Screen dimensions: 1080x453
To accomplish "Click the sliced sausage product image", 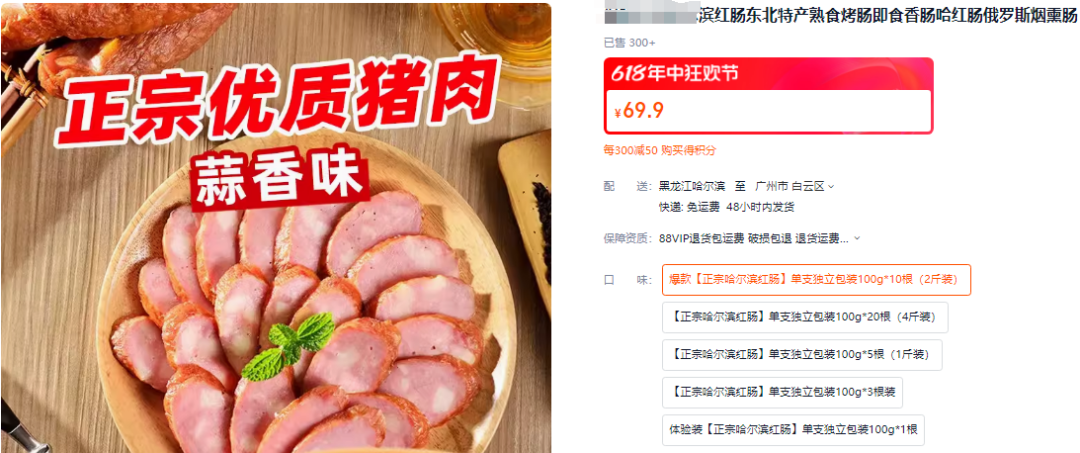I will point(276,228).
